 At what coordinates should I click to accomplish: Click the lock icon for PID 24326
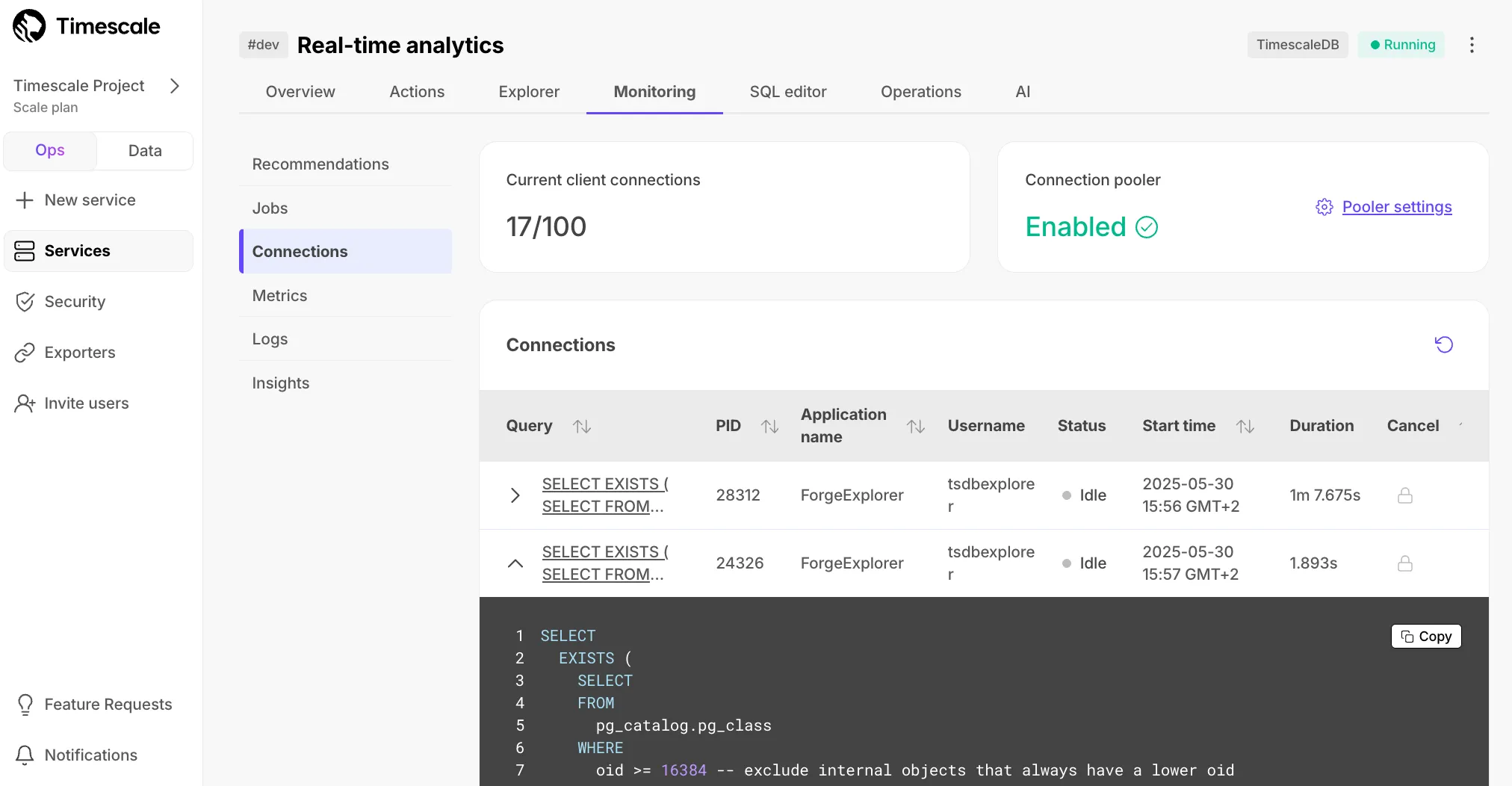coord(1404,563)
